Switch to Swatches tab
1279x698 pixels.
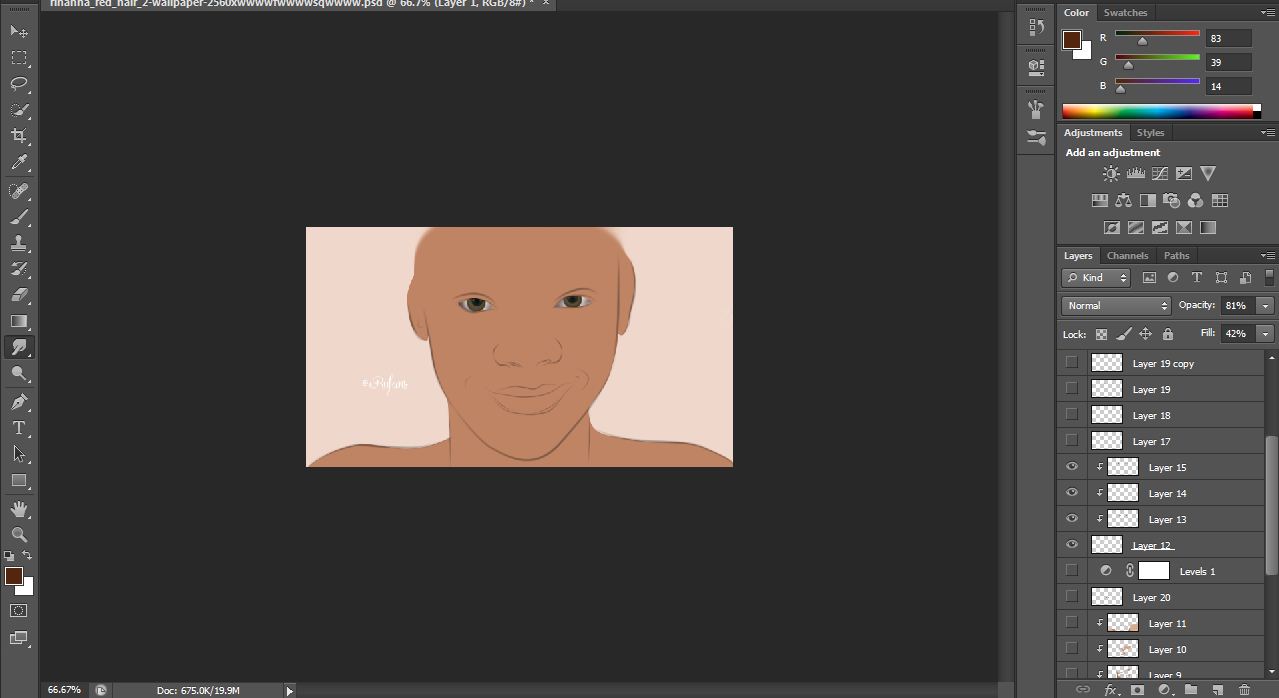[x=1125, y=13]
